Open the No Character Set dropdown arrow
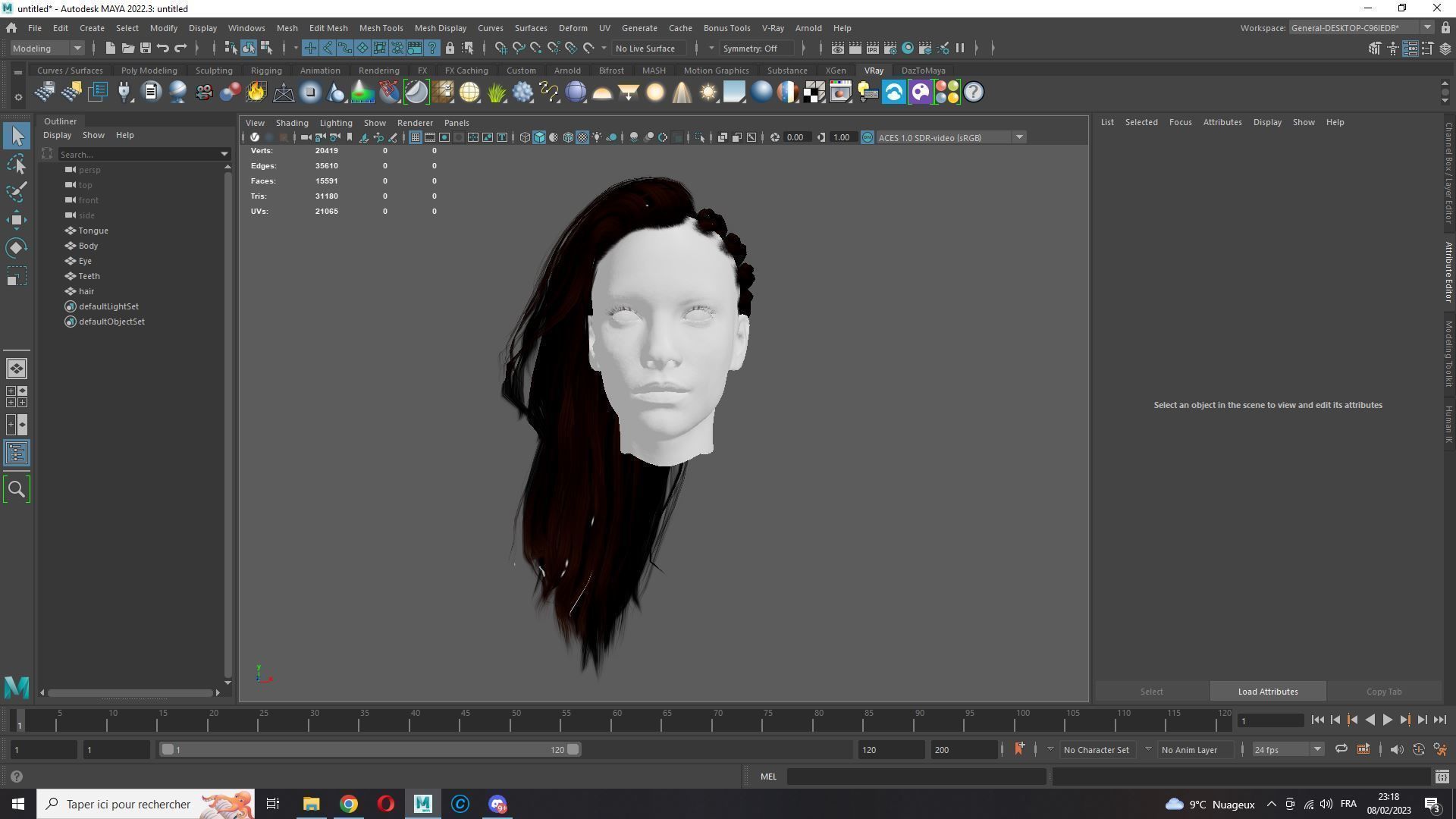Viewport: 1456px width, 819px height. tap(1050, 749)
